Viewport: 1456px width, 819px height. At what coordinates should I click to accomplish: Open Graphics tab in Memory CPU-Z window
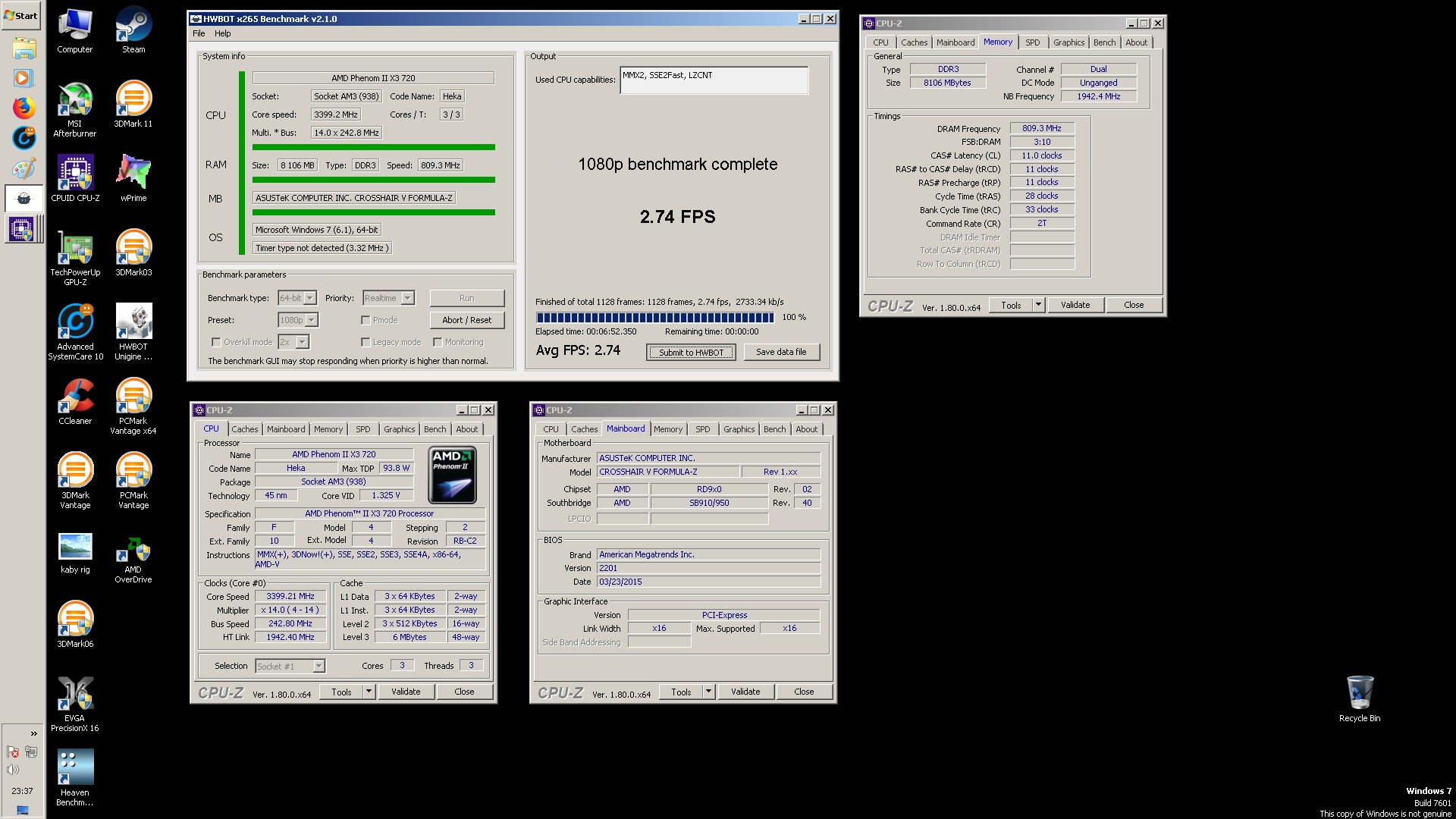1069,42
